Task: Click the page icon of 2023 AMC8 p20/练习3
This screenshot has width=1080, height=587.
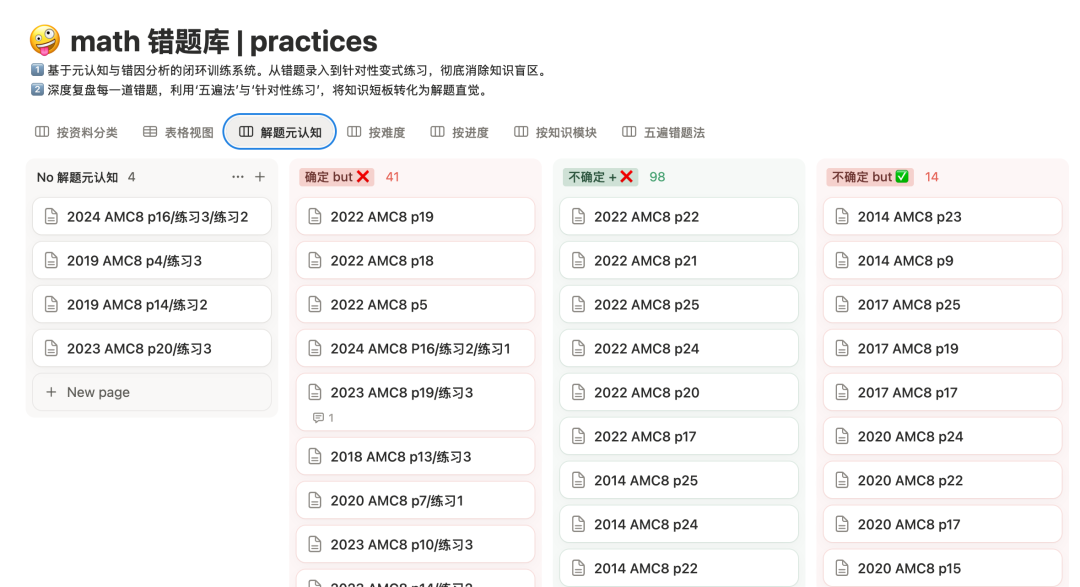Action: 51,349
